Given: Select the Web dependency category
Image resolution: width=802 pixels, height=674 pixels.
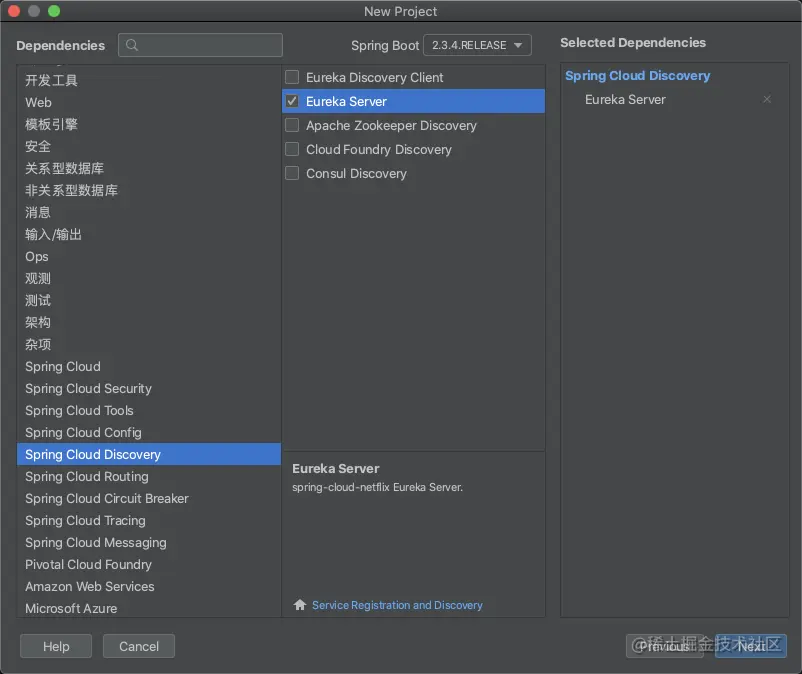Looking at the screenshot, I should click(x=39, y=103).
